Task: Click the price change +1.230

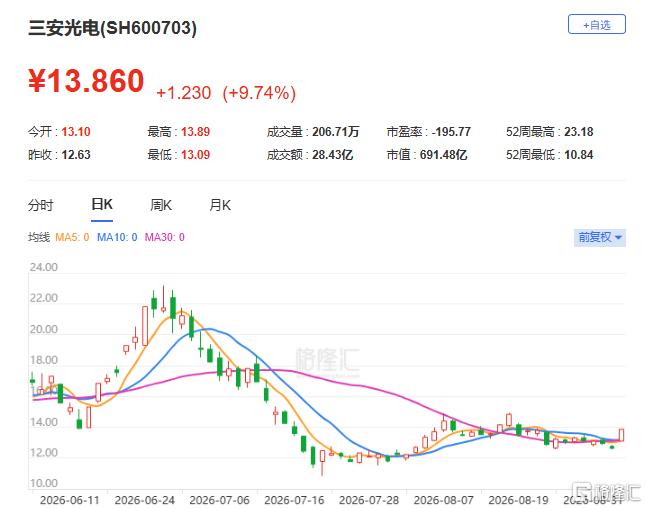Action: pyautogui.click(x=184, y=93)
